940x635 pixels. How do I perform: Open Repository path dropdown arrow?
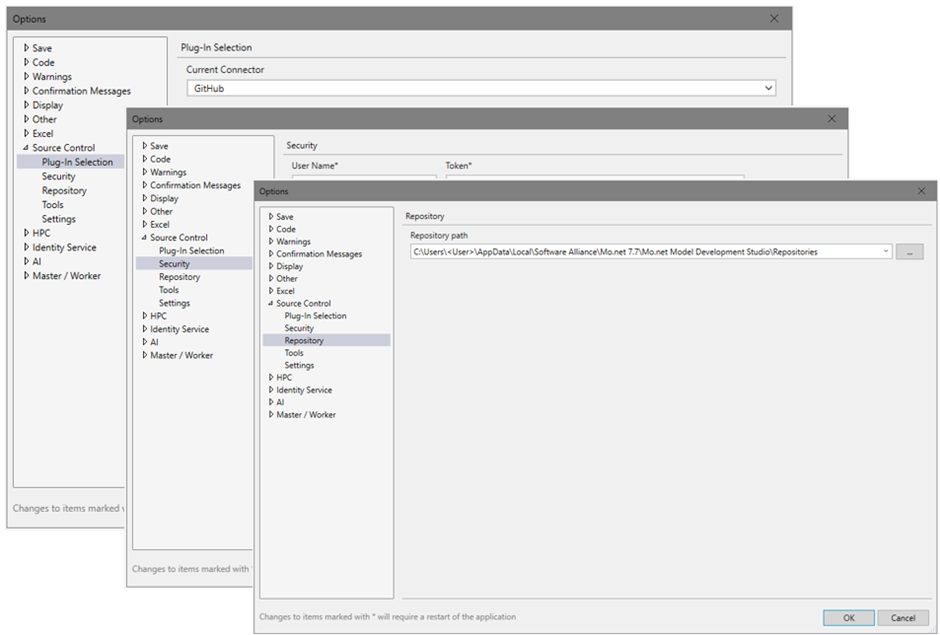point(885,252)
